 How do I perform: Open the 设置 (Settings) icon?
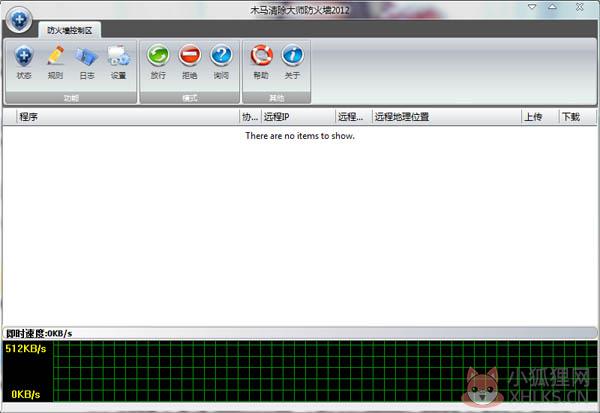118,62
